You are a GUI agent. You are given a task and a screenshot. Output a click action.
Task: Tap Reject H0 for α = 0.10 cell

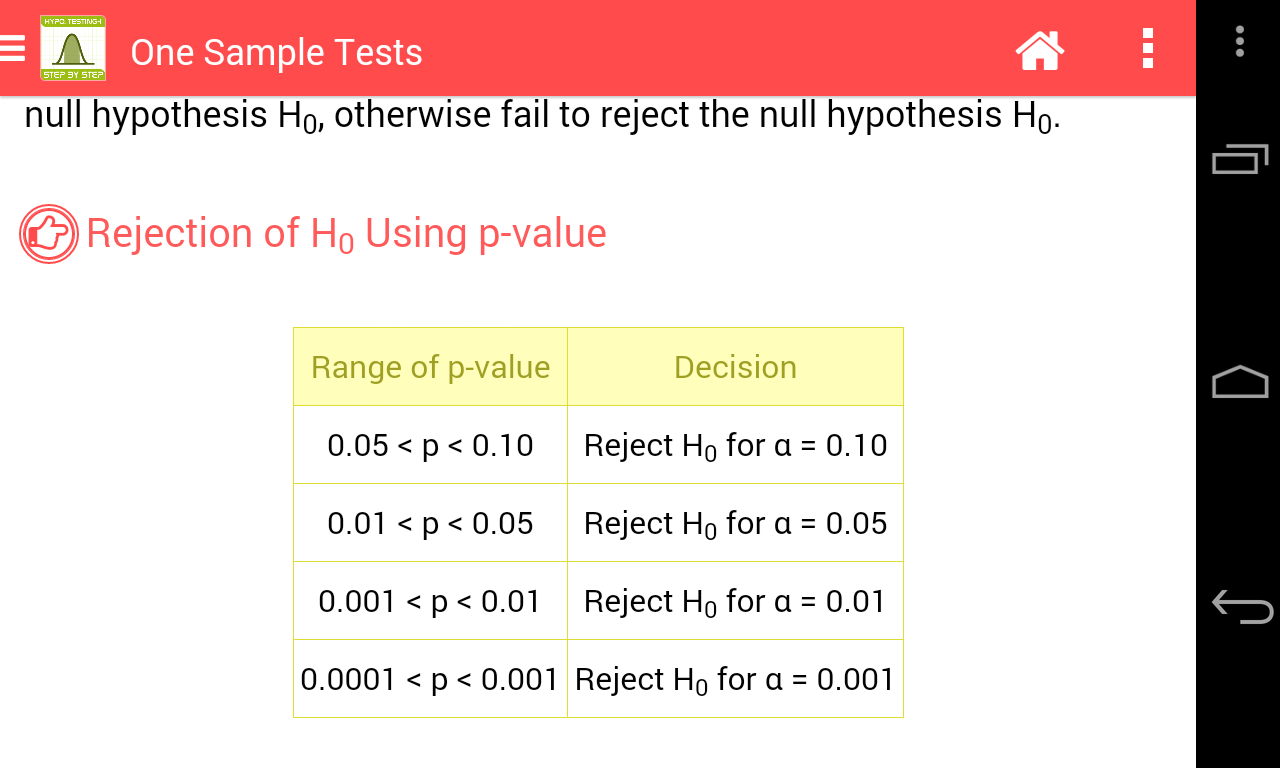(x=735, y=445)
